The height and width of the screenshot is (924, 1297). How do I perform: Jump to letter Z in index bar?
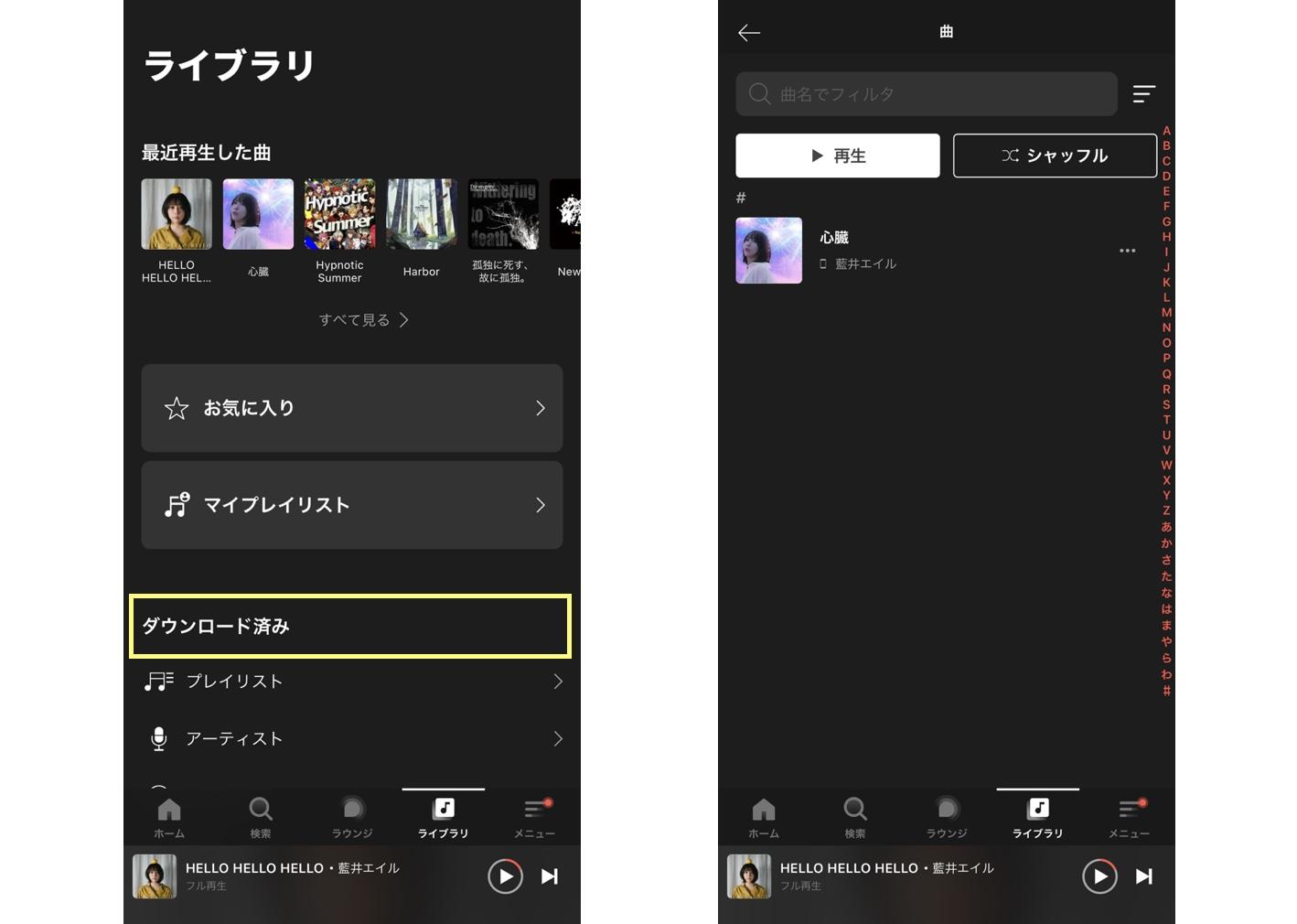[x=1166, y=510]
